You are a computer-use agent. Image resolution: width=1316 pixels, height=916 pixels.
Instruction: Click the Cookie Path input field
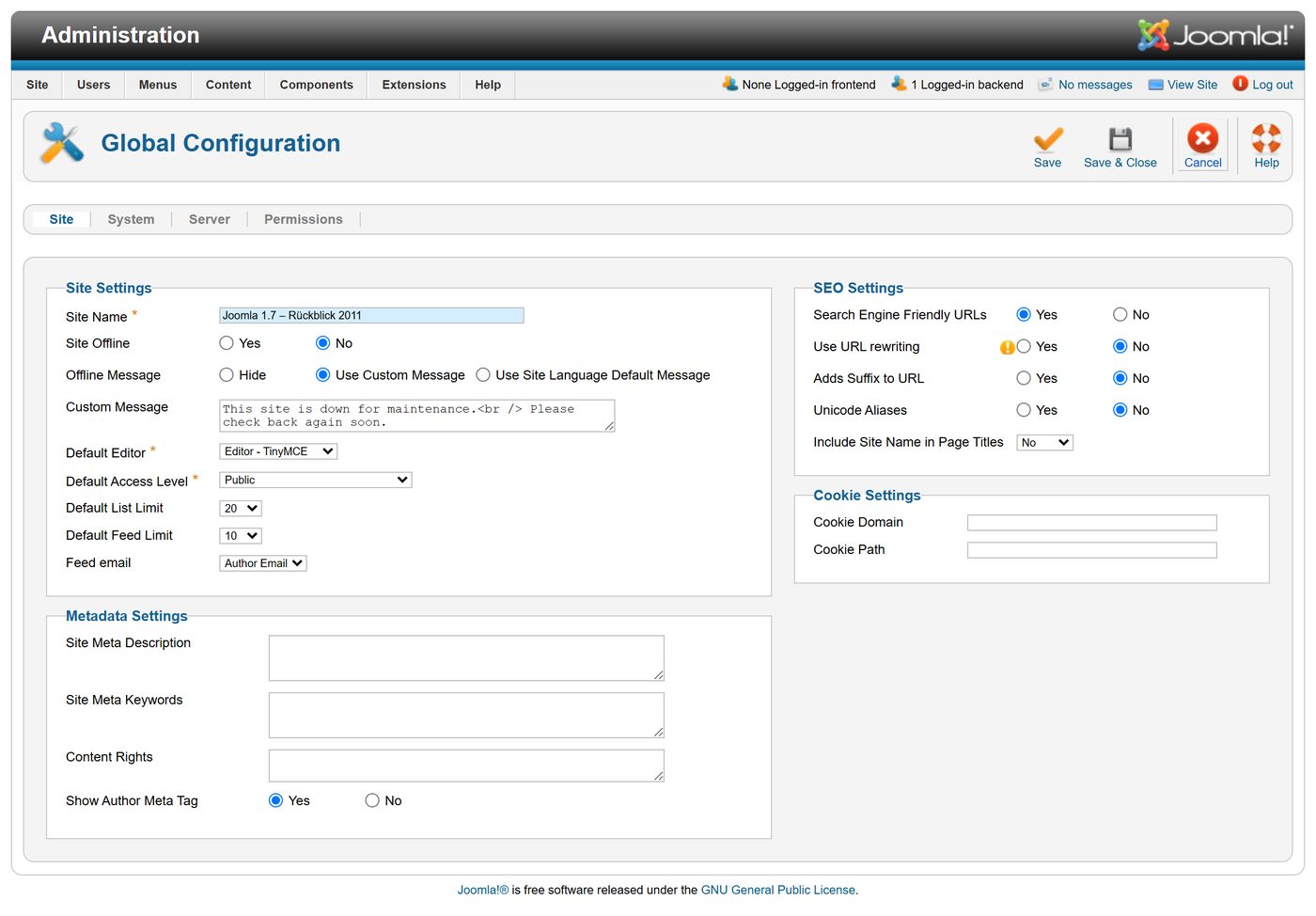(1092, 550)
